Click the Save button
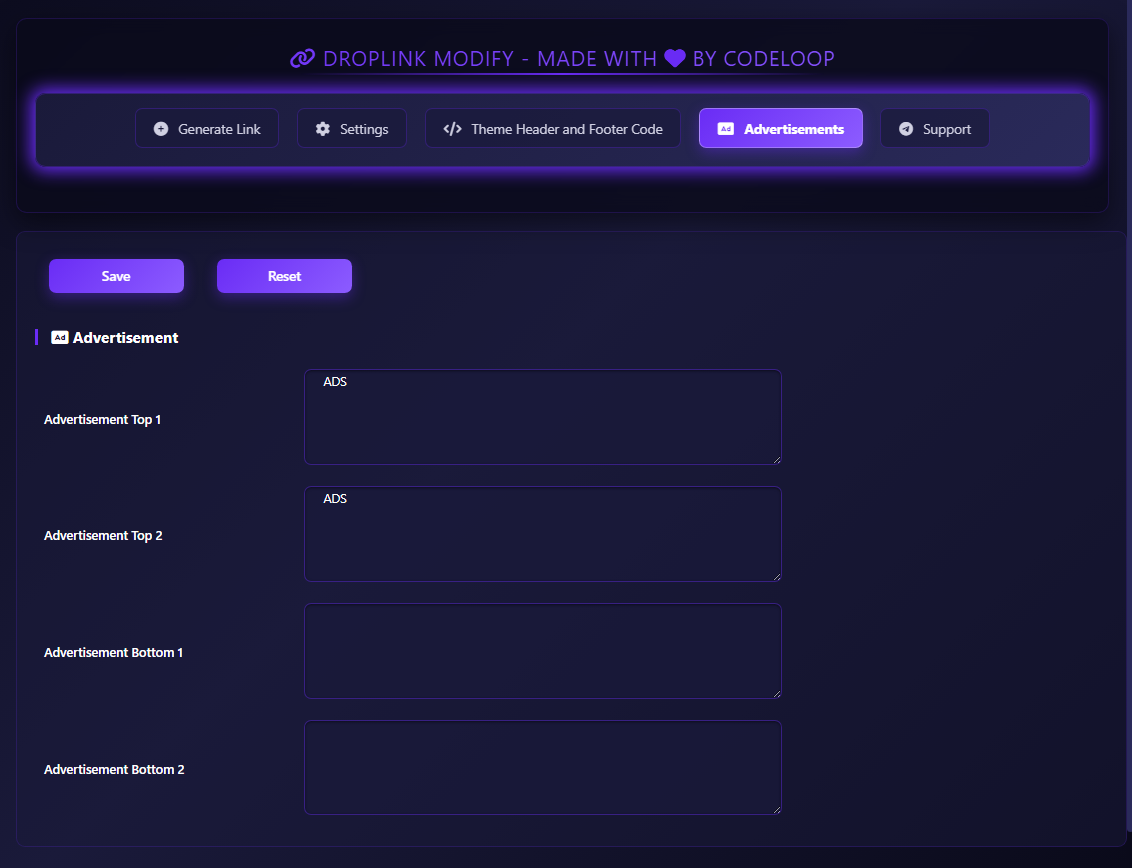1132x868 pixels. point(116,276)
